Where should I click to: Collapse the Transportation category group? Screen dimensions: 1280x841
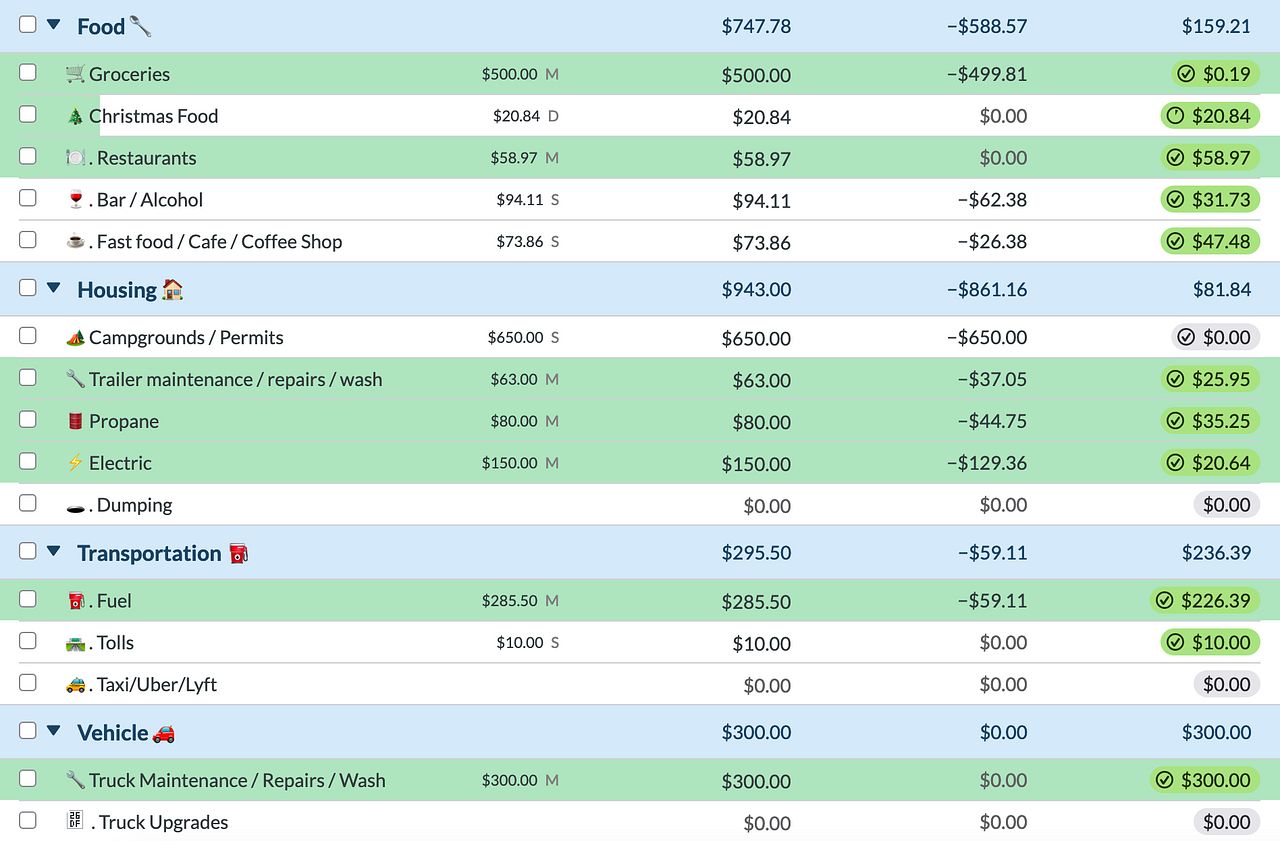tap(54, 552)
